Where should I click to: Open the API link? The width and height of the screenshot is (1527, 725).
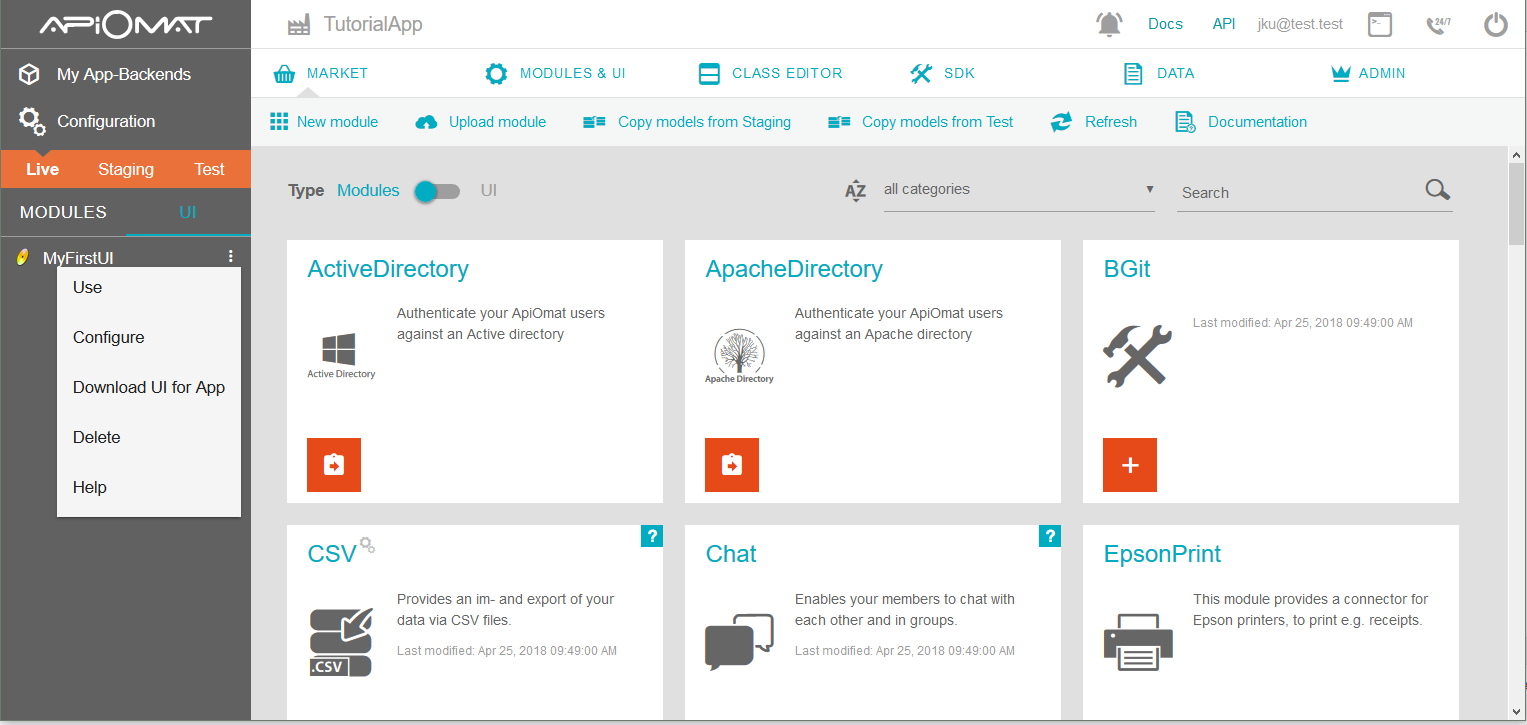[1224, 24]
